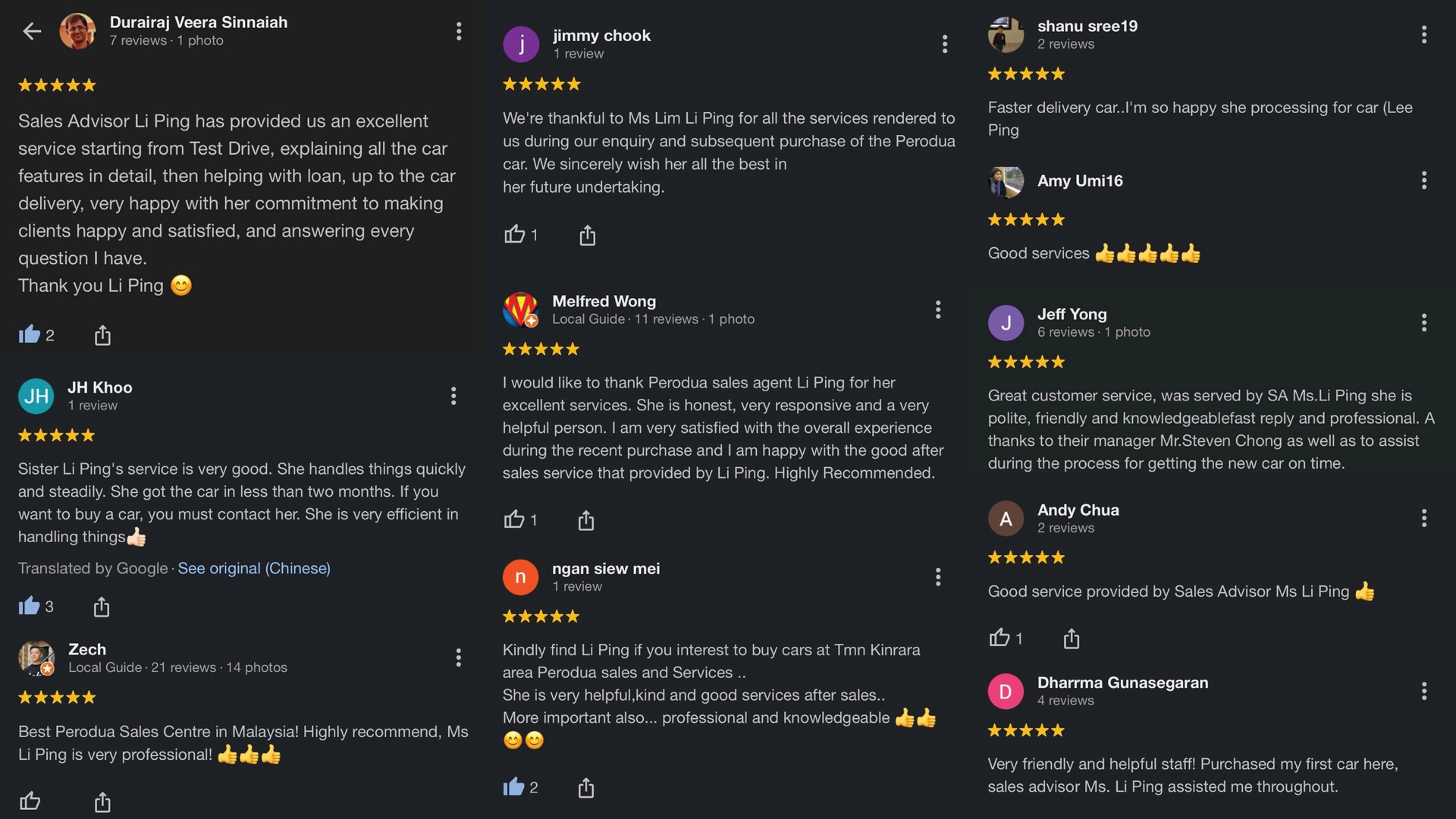
Task: Share Durairaj Veera Sinnaiah's review
Action: coord(102,335)
